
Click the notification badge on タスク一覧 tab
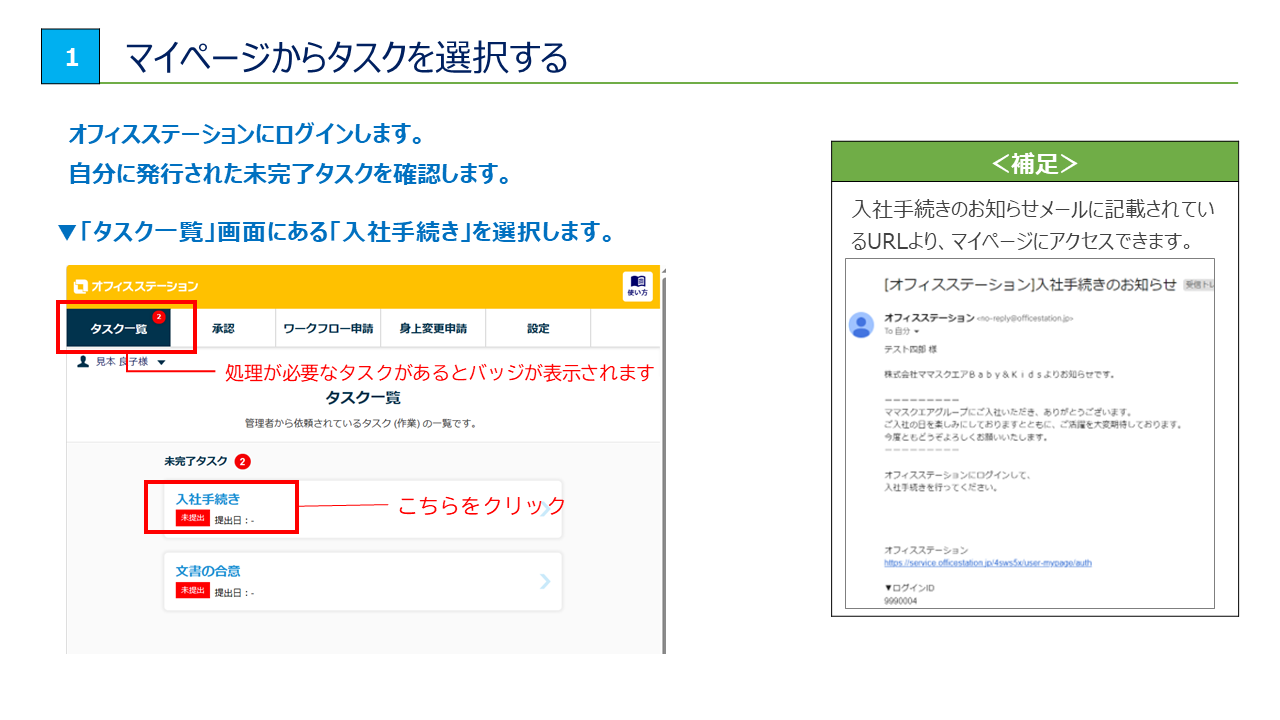[x=158, y=317]
